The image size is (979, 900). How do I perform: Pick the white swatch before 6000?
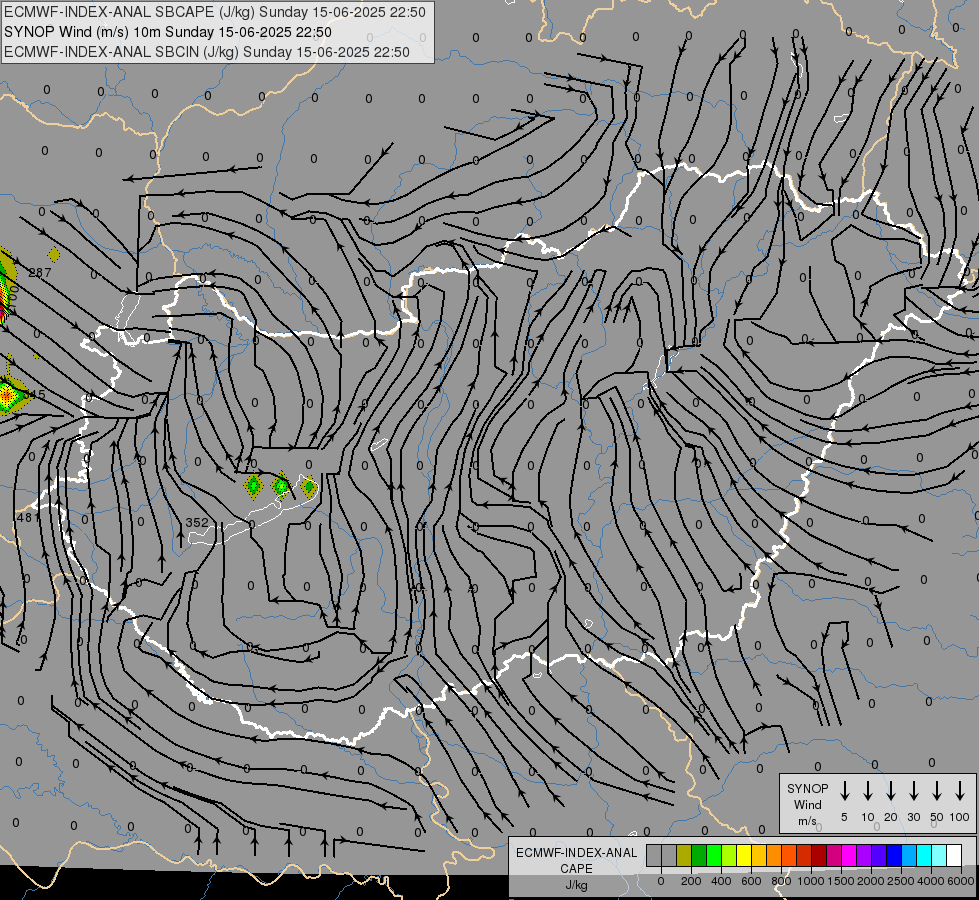tap(953, 855)
